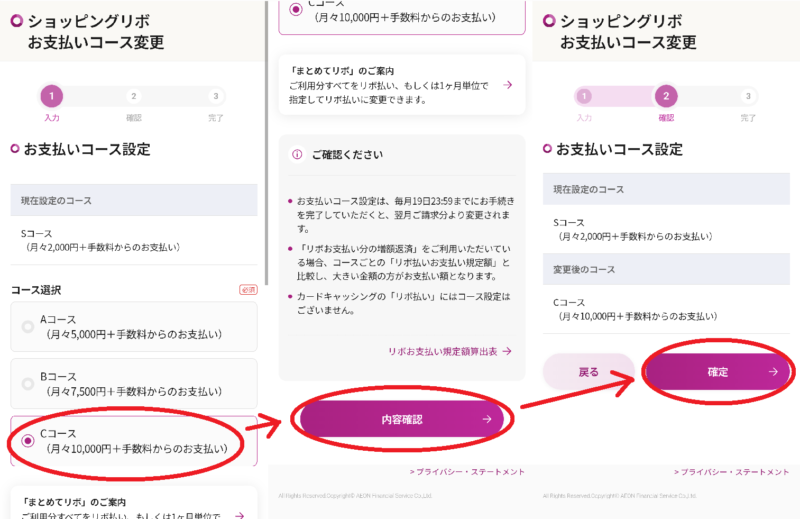Select the Cコース radio button in left screen
This screenshot has height=519, width=800.
pos(28,441)
